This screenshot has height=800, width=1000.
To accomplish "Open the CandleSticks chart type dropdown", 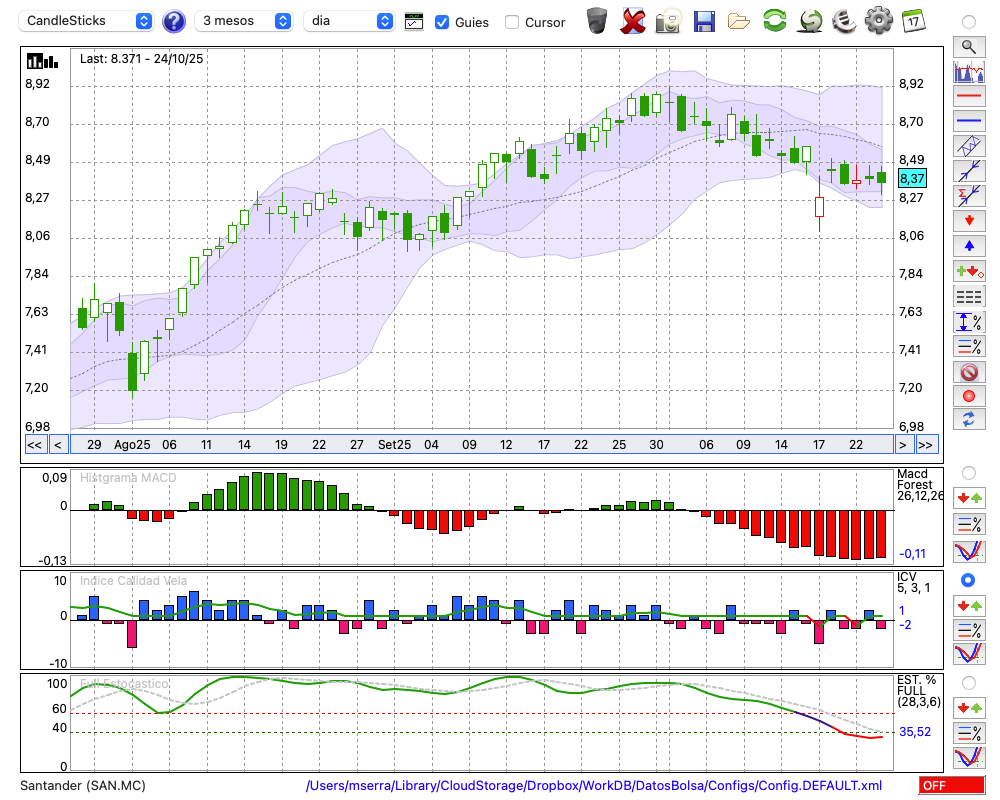I will click(x=85, y=21).
